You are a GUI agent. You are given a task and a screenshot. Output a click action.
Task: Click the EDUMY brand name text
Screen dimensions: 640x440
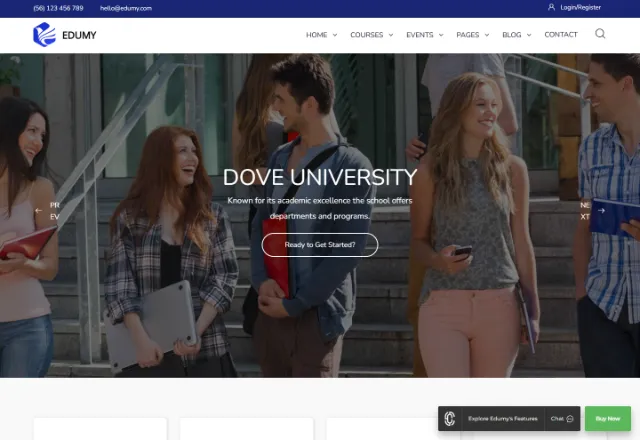click(x=79, y=35)
